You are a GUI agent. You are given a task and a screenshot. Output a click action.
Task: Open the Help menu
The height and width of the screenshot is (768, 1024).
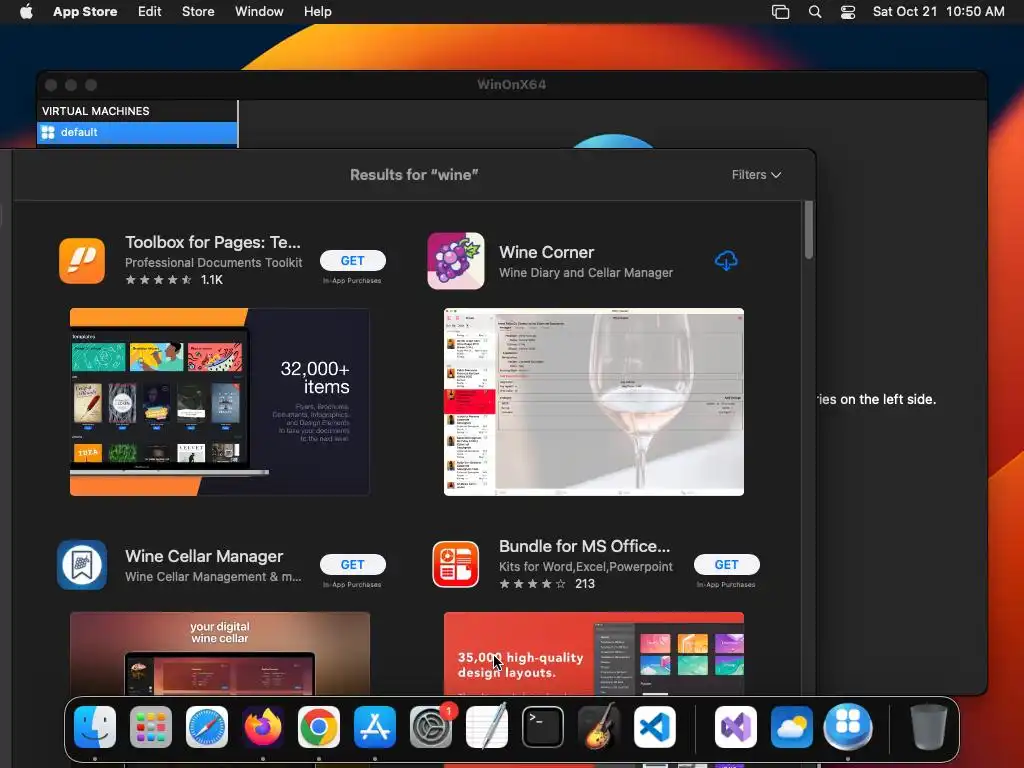pyautogui.click(x=317, y=11)
